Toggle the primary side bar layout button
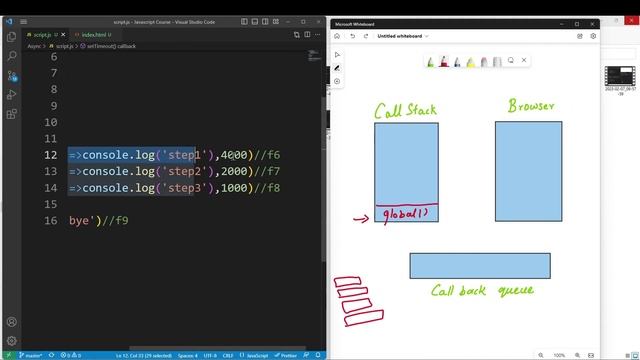The image size is (640, 360). (x=244, y=22)
